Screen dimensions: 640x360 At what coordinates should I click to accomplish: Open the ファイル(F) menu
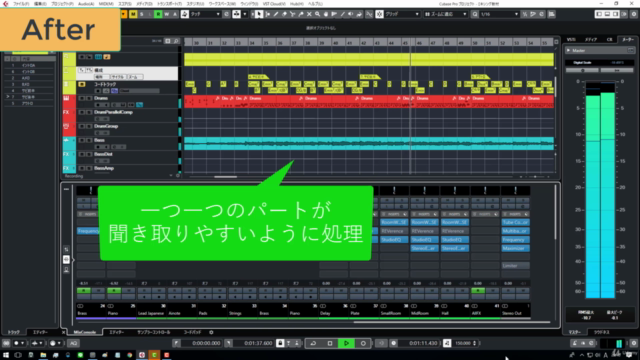click(x=21, y=4)
